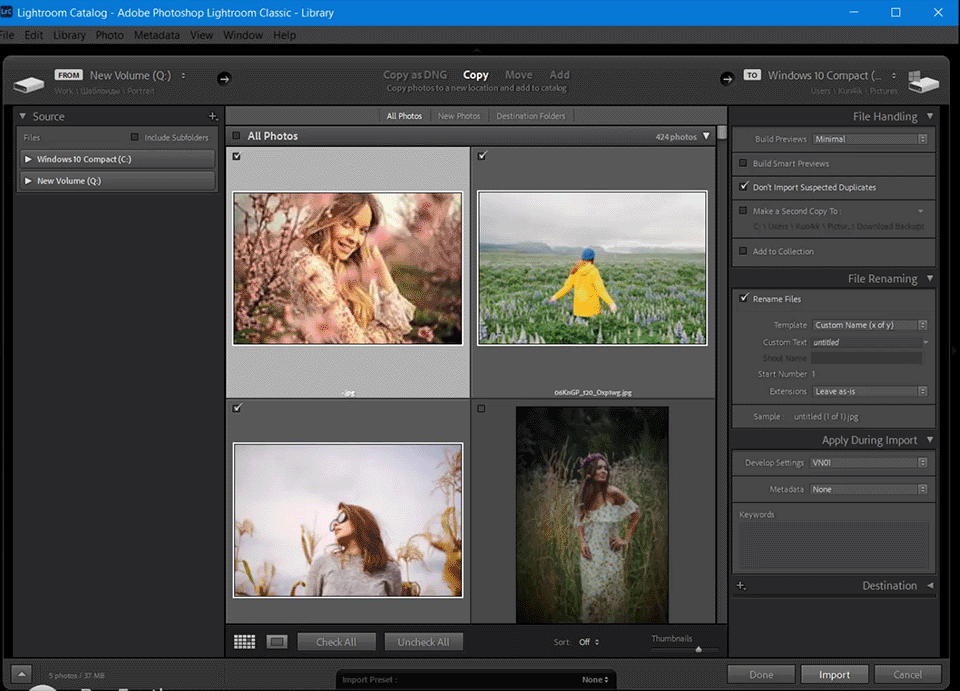Click the Keywords text box
This screenshot has width=960, height=691.
833,545
